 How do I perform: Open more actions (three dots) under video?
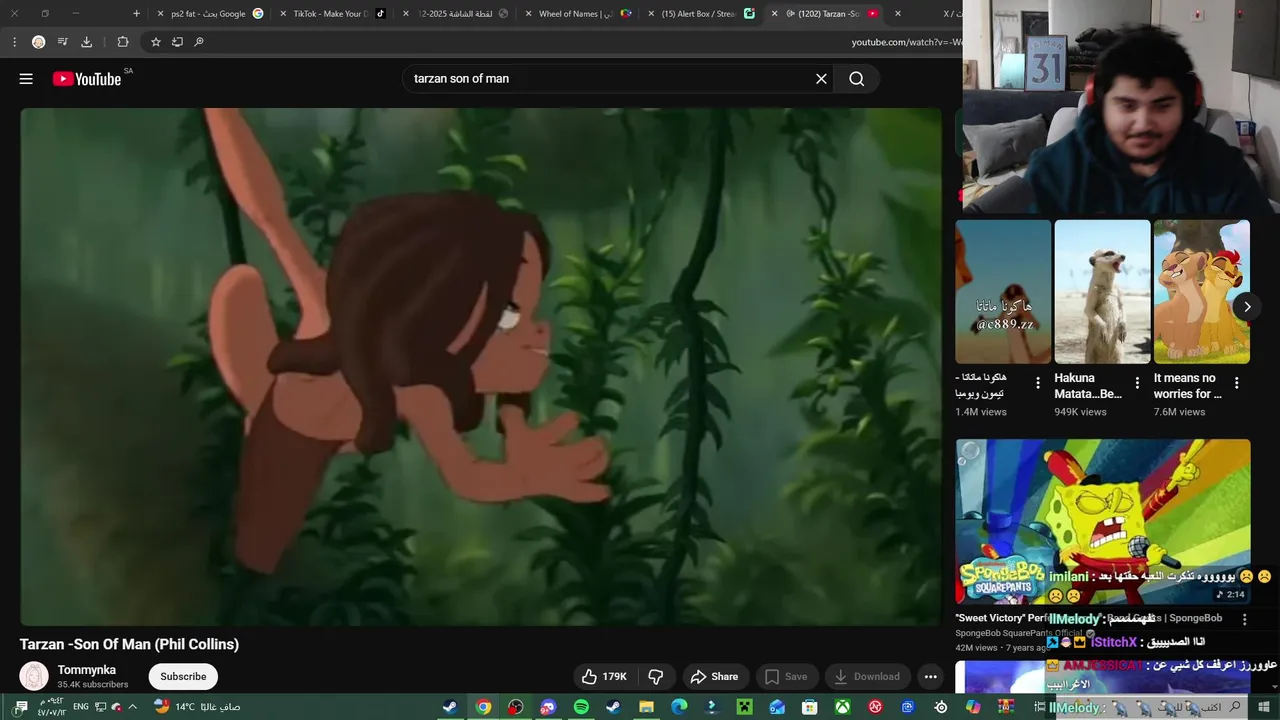931,677
